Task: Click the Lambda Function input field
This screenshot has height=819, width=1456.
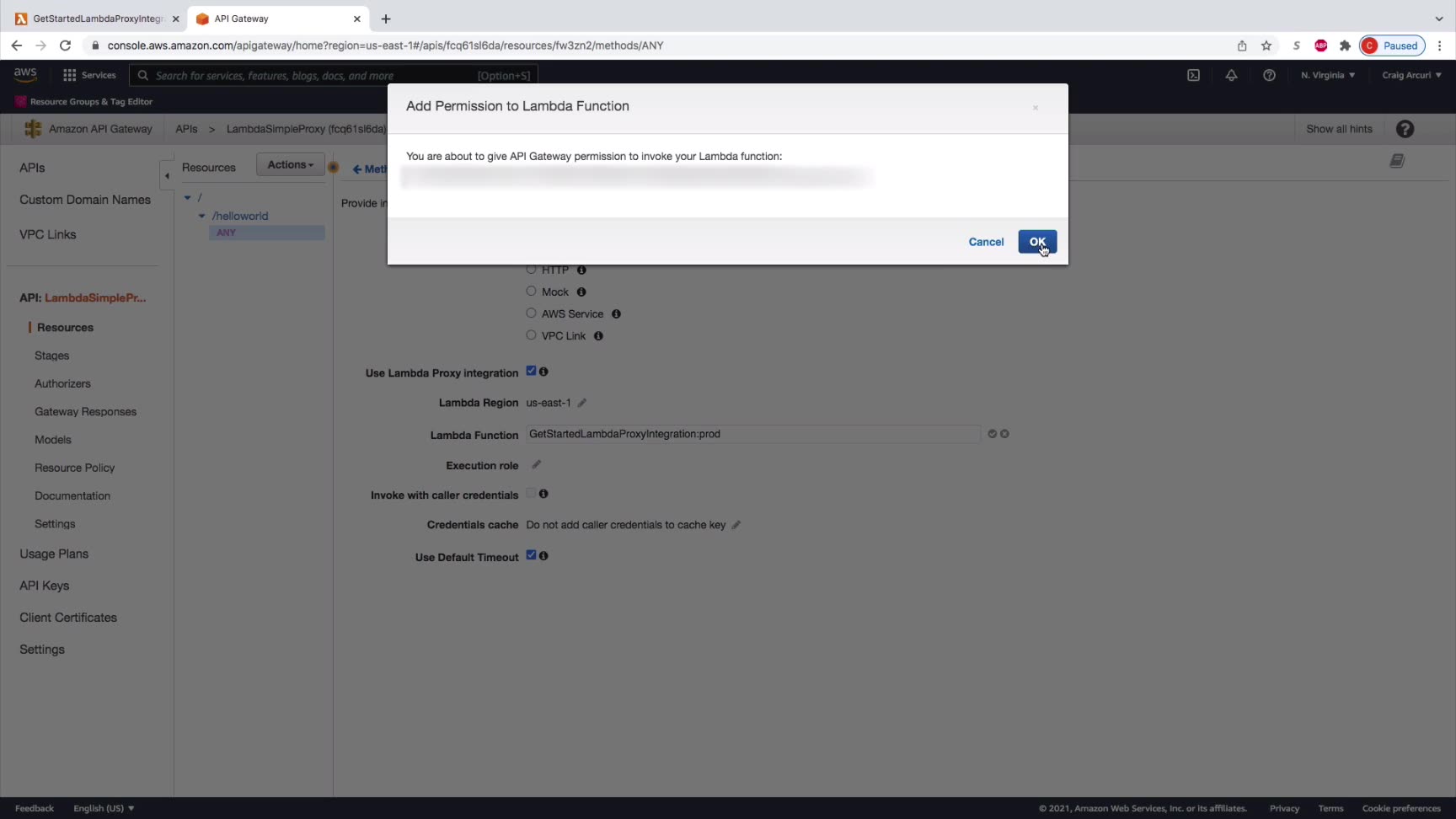Action: [753, 434]
